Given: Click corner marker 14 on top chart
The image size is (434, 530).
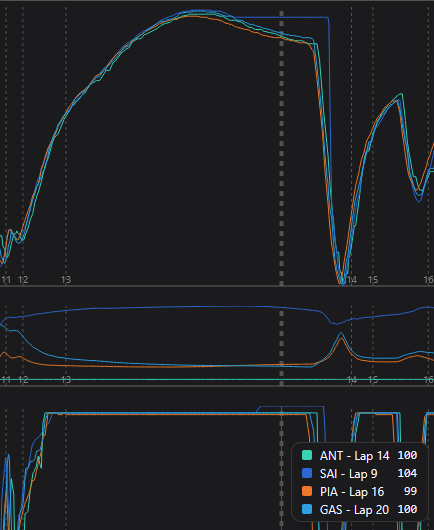Looking at the screenshot, I should coord(352,280).
